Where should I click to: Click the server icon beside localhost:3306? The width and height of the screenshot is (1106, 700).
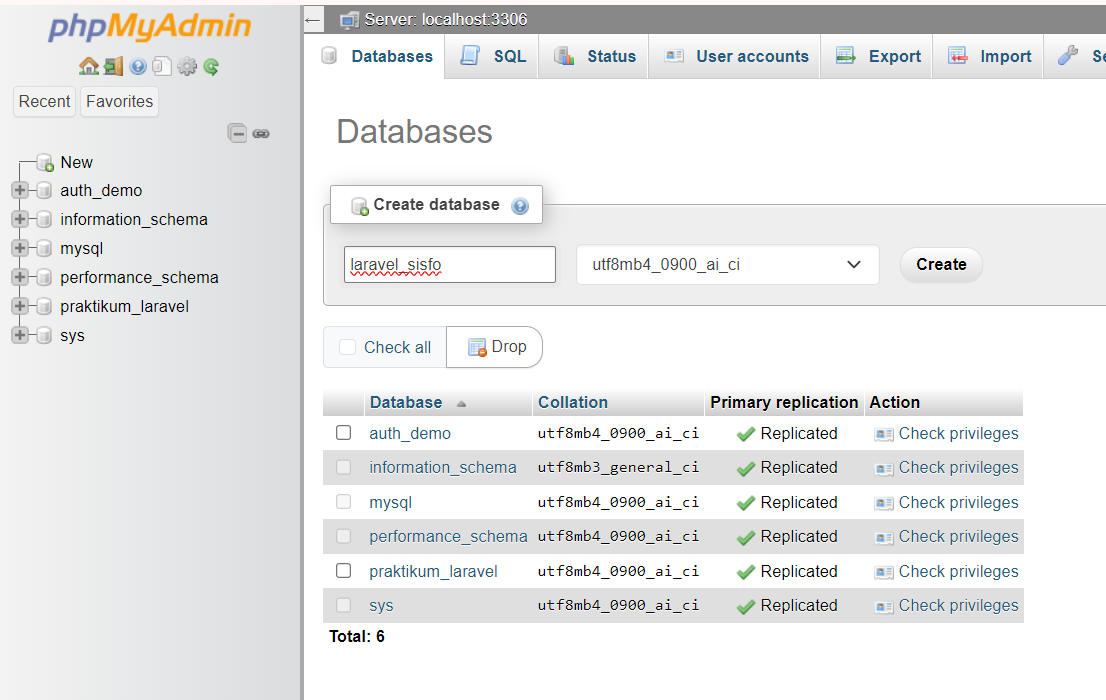point(349,20)
